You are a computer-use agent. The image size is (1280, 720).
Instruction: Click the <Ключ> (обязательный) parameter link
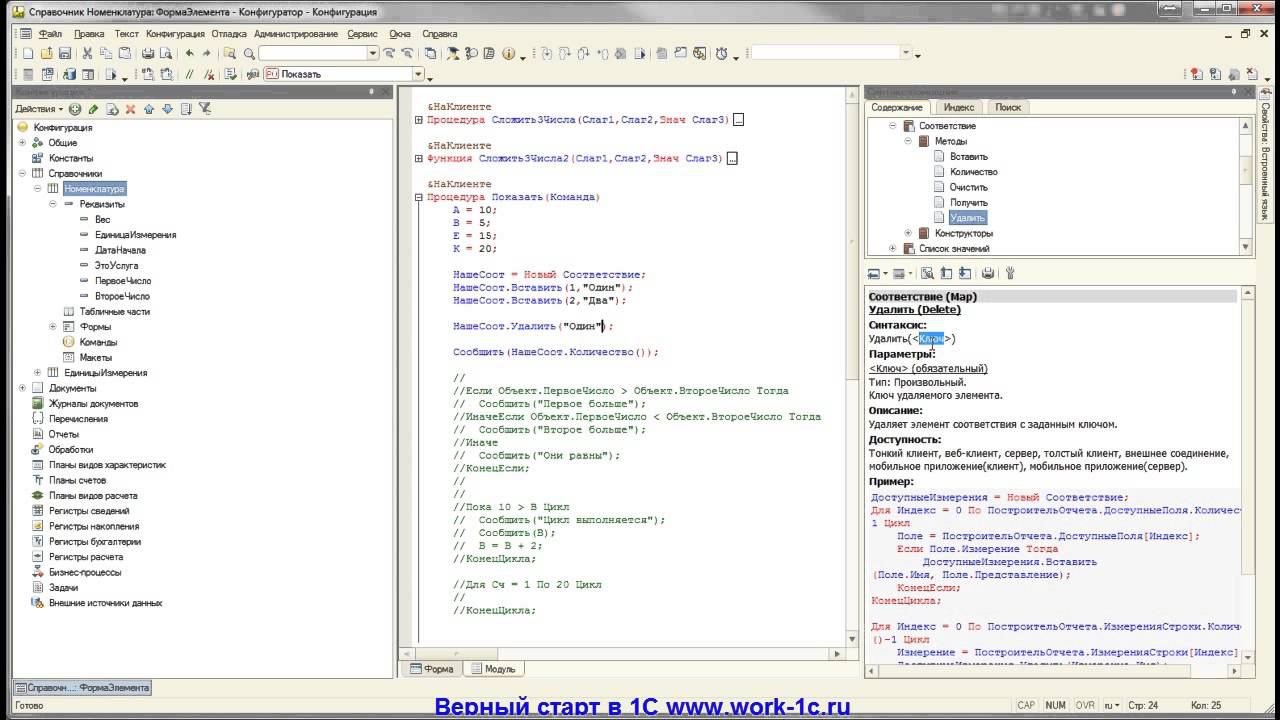[x=927, y=368]
